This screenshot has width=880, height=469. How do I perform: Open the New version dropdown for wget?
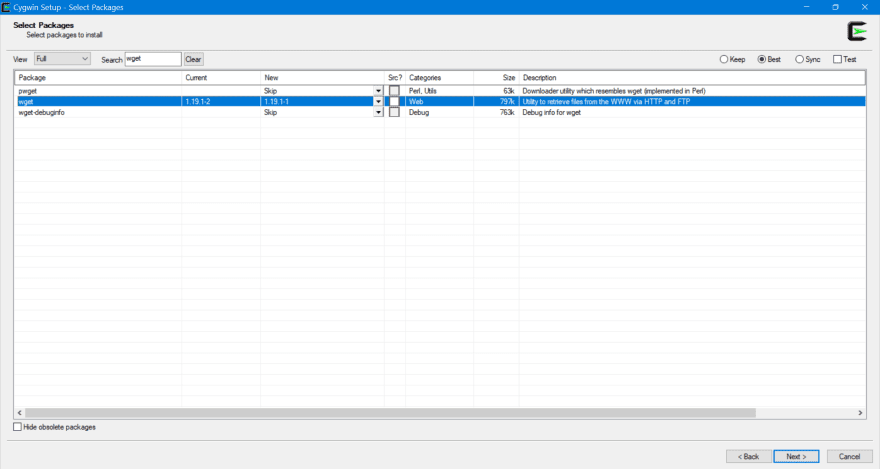click(x=378, y=102)
